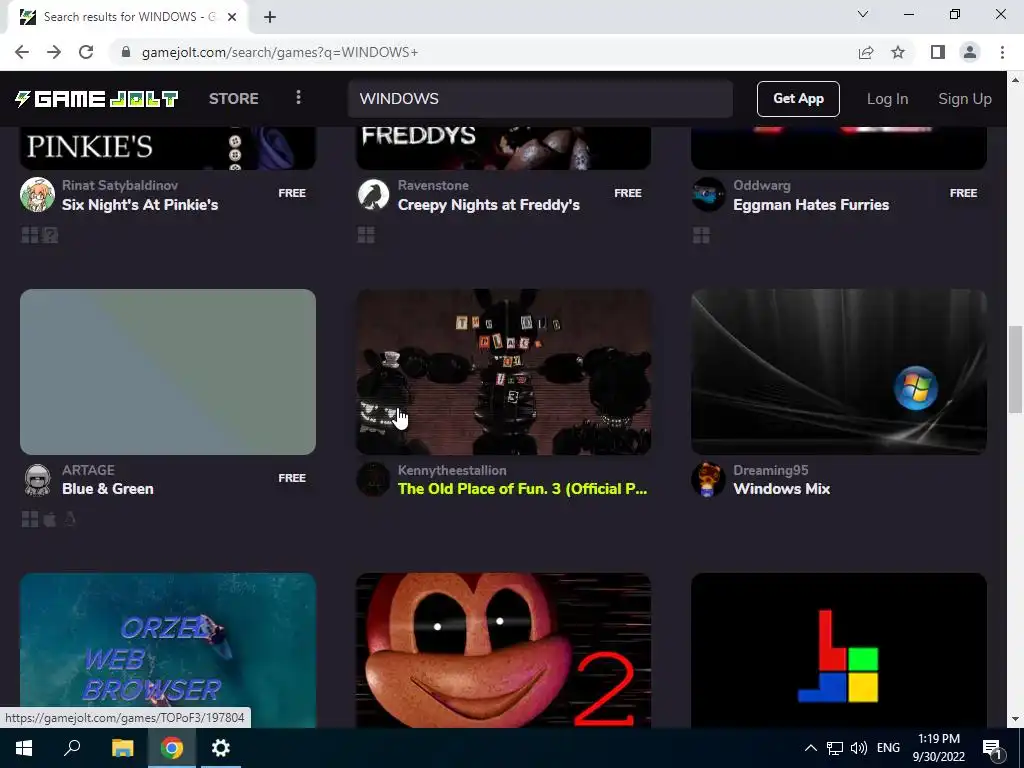Open Kennytheestallion's avatar
Viewport: 1024px width, 768px height.
coord(374,480)
